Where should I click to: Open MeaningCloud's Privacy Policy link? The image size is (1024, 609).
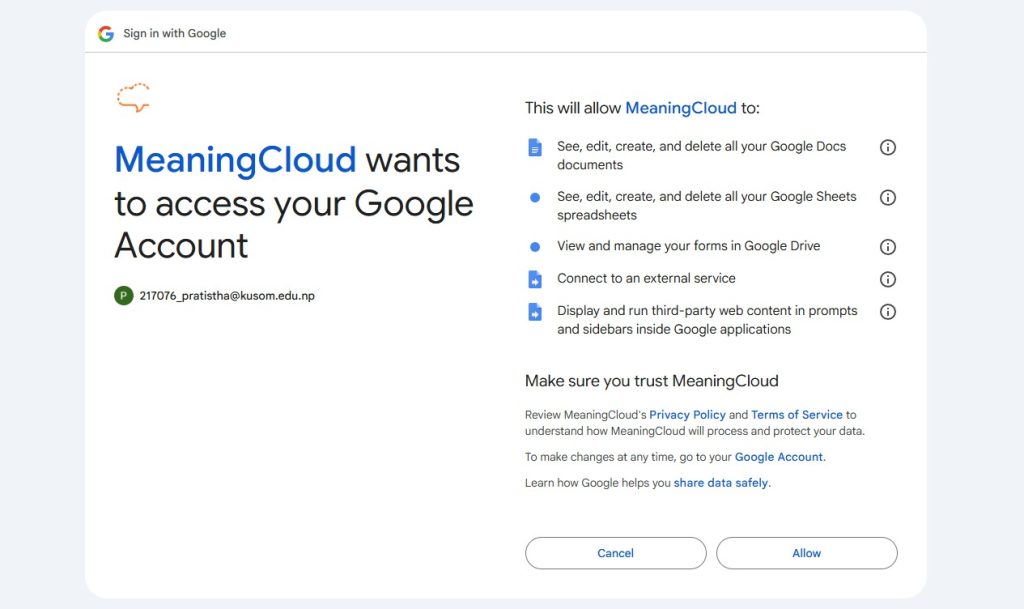(687, 414)
